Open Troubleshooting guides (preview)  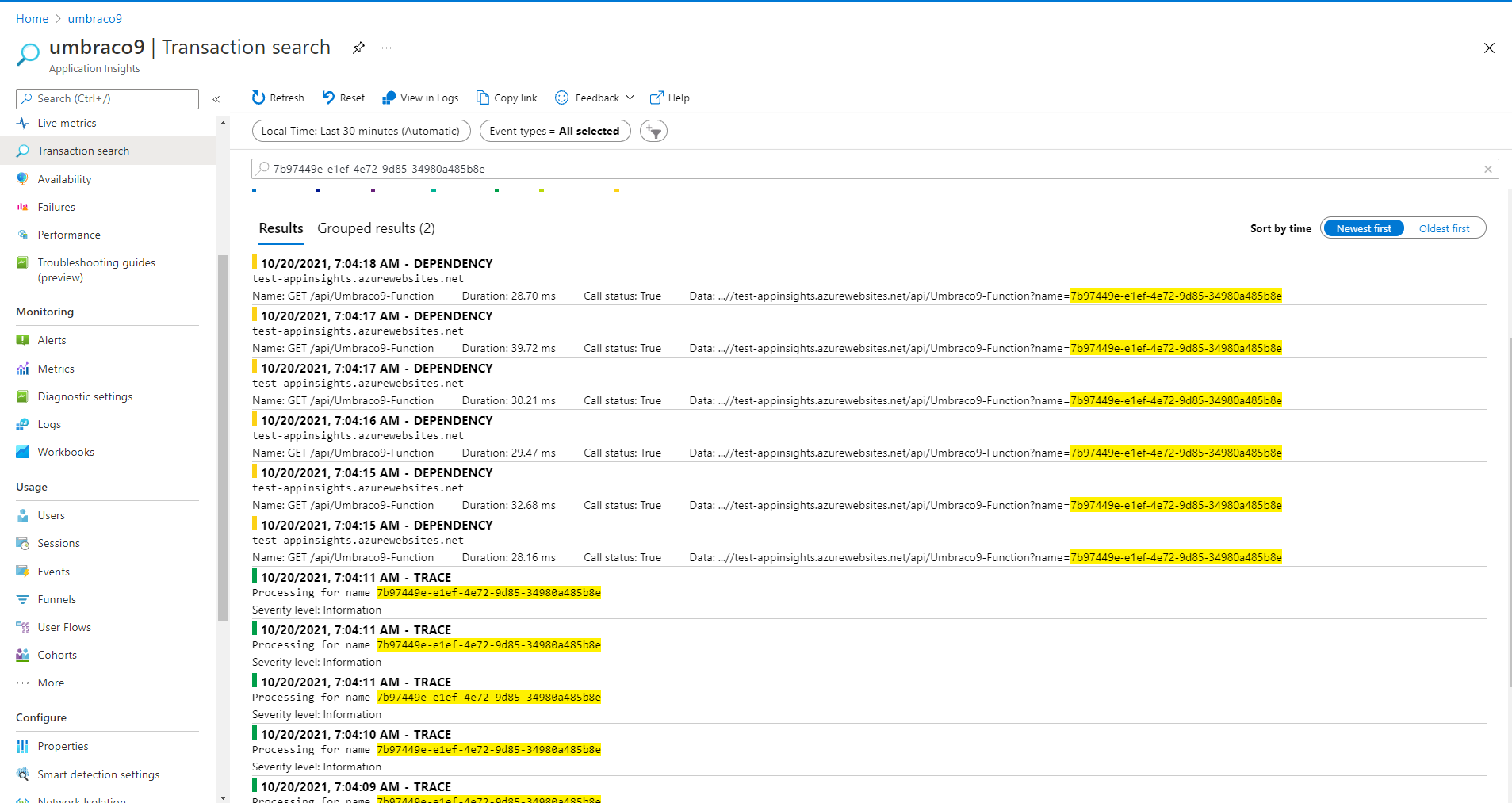tap(96, 270)
